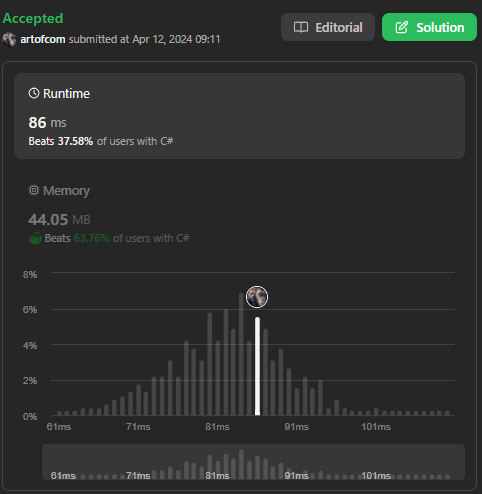Select the highlighted white bar in the chart
Screen dimensions: 482x494
[257, 366]
